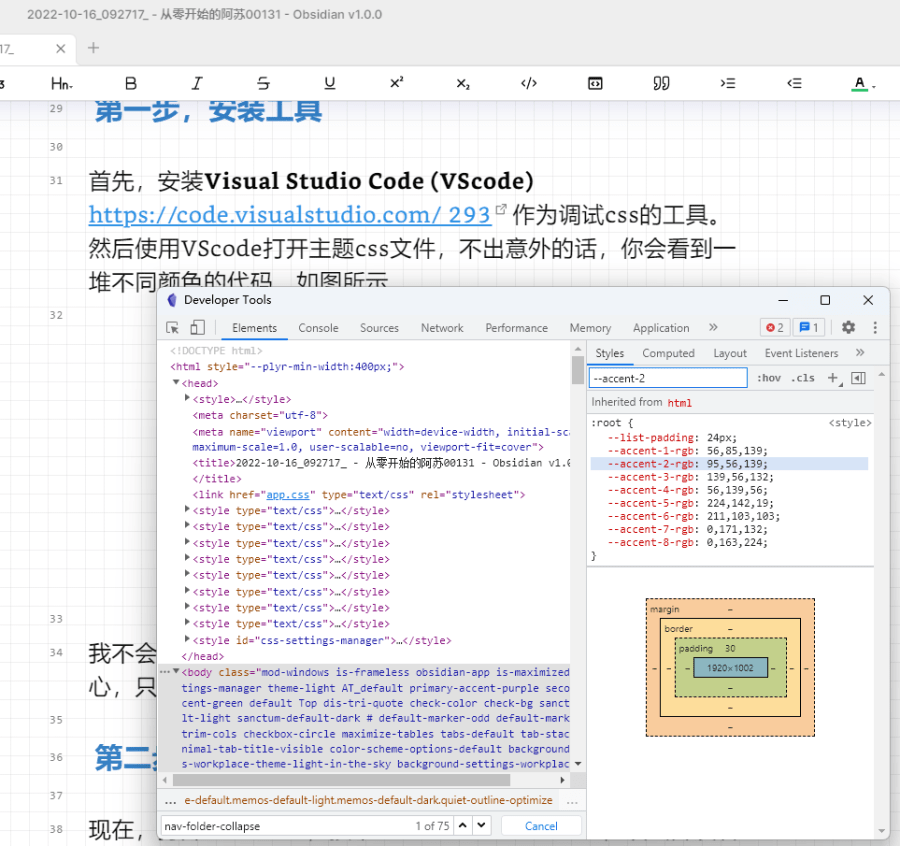Switch to the Event Listeners pane
Screen dimensions: 900x846
click(801, 353)
